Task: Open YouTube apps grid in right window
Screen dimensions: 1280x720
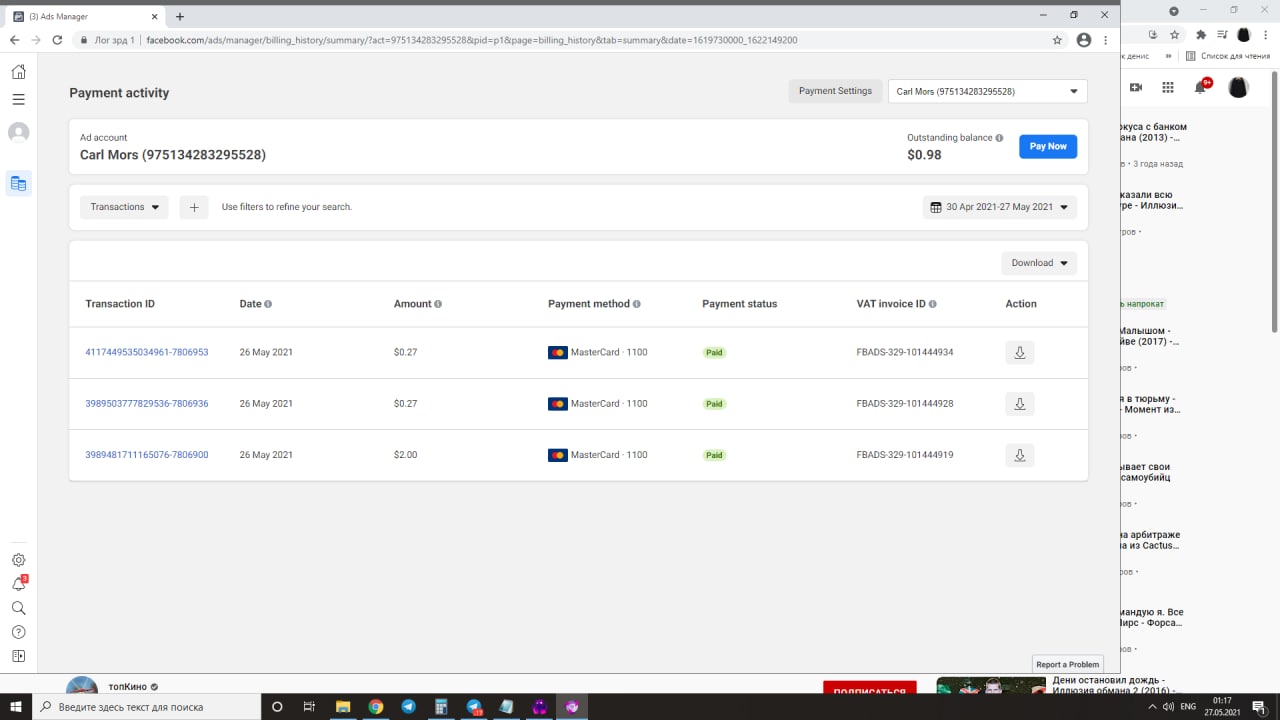Action: [1167, 88]
